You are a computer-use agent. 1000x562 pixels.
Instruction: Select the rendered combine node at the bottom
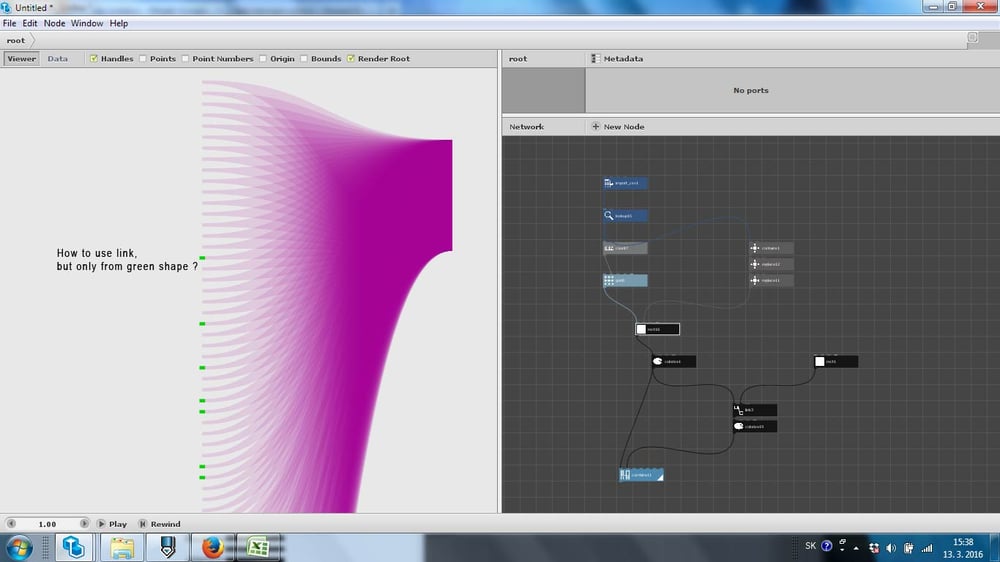(641, 475)
